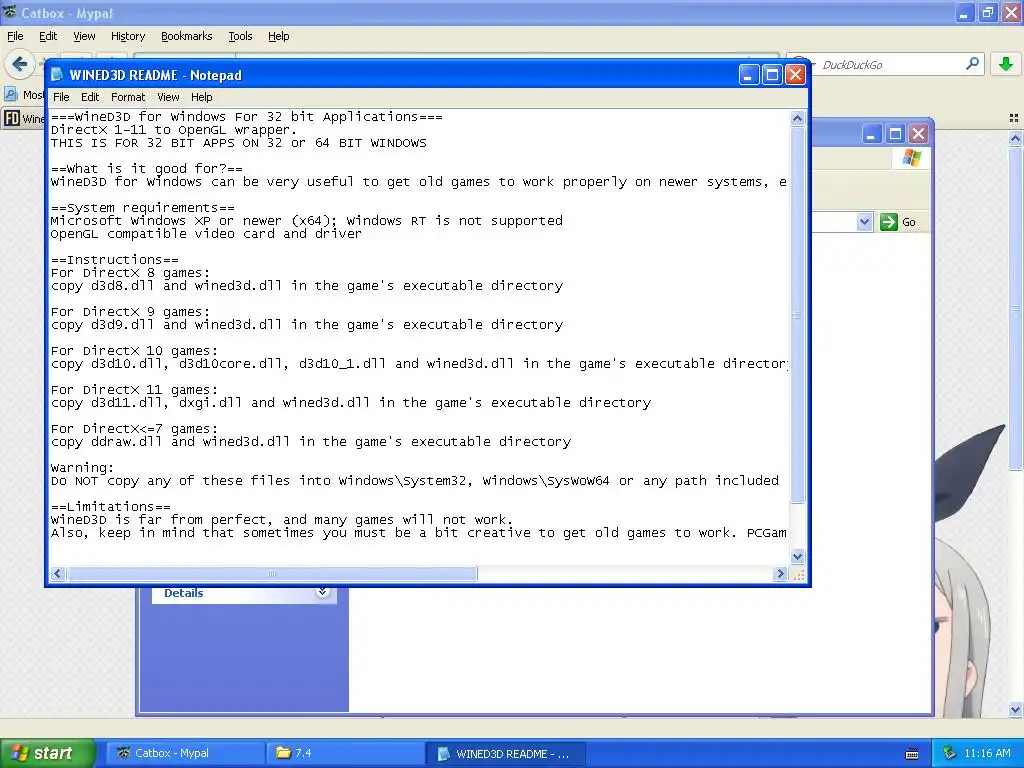Click the '==Limitations==' heading line
Image resolution: width=1024 pixels, height=768 pixels.
click(x=110, y=507)
